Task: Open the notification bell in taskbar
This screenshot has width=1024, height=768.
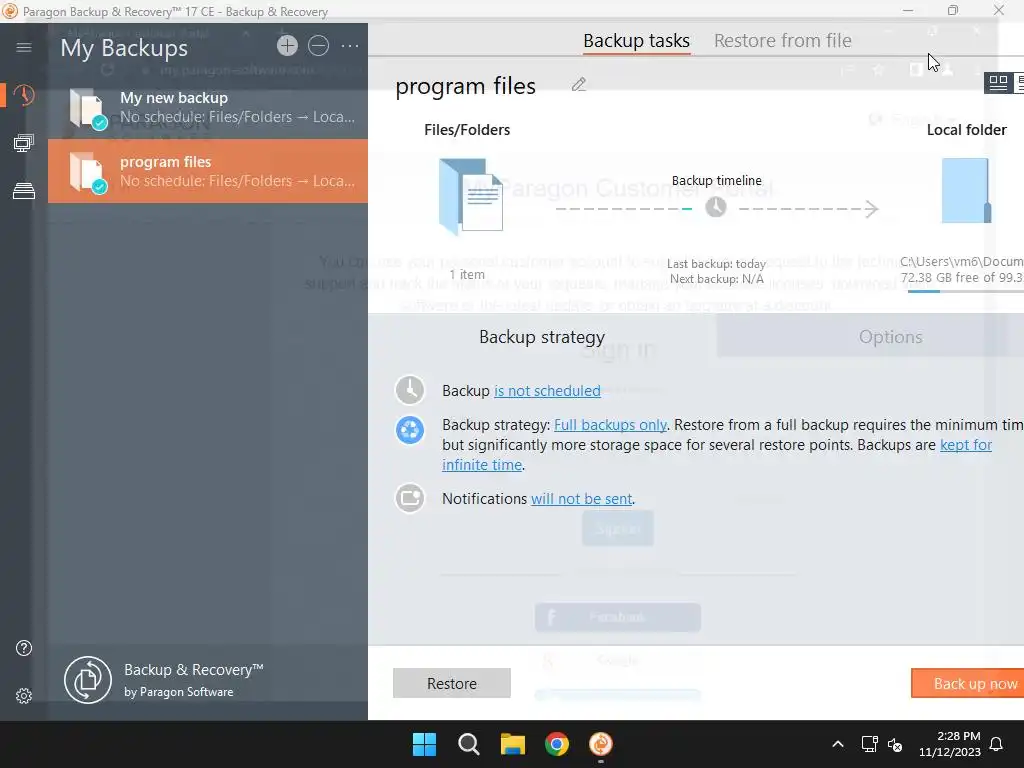Action: click(996, 744)
